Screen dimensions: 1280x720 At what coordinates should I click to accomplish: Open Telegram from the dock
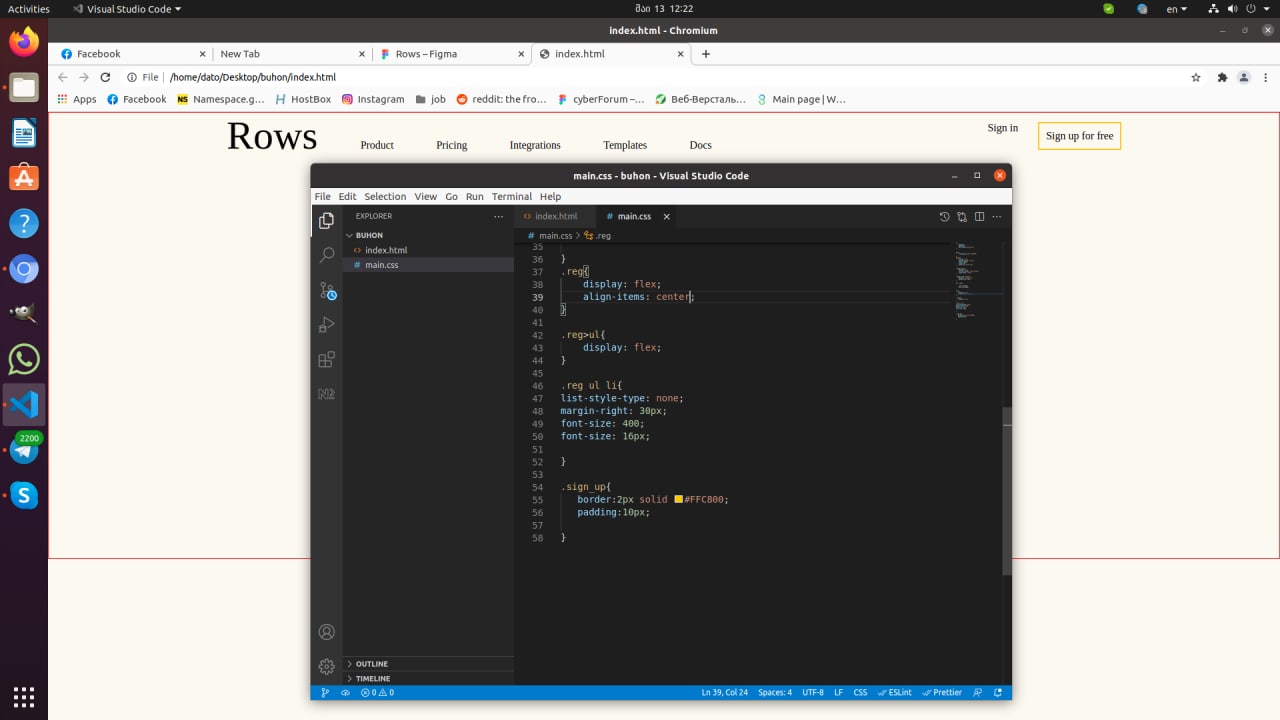24,450
